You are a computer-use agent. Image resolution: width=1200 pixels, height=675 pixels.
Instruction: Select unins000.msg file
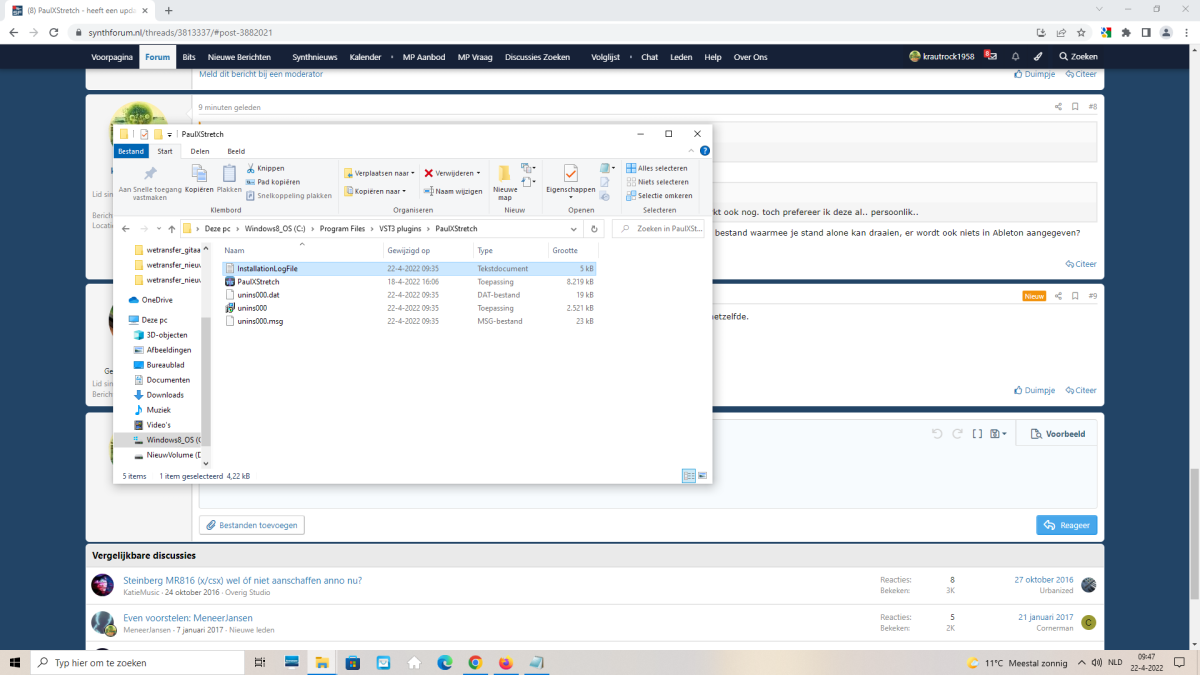point(260,321)
